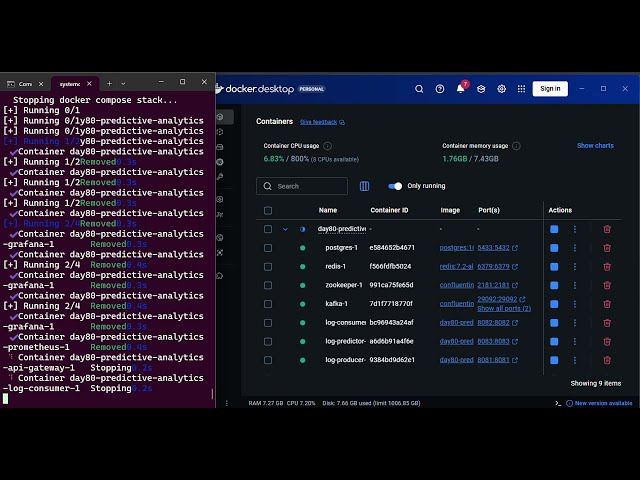640x480 pixels.
Task: Switch to the Com terminal tab
Action: tap(25, 84)
